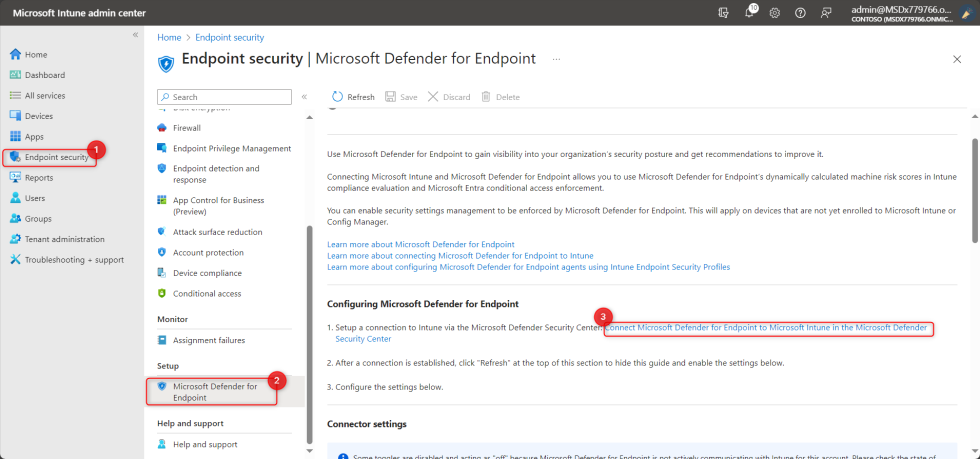Close the Microsoft Defender for Endpoint blade
The width and height of the screenshot is (980, 459).
[957, 59]
